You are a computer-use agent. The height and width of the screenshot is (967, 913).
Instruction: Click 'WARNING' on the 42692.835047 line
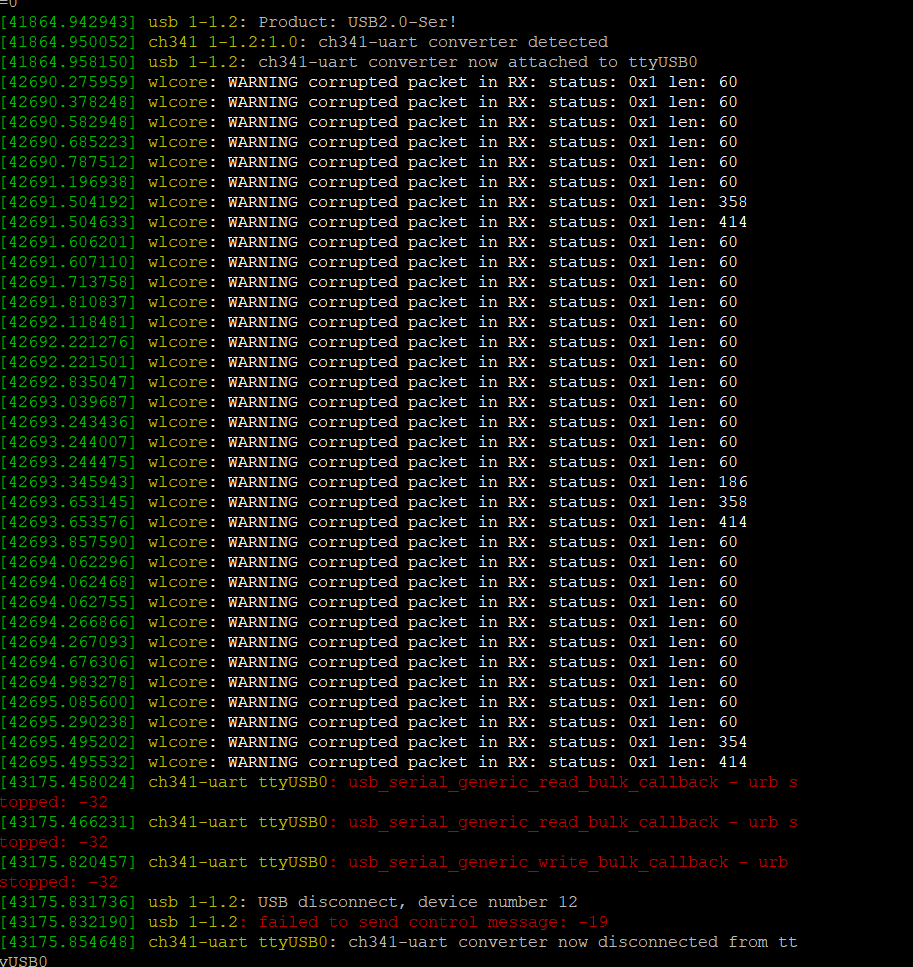point(263,382)
